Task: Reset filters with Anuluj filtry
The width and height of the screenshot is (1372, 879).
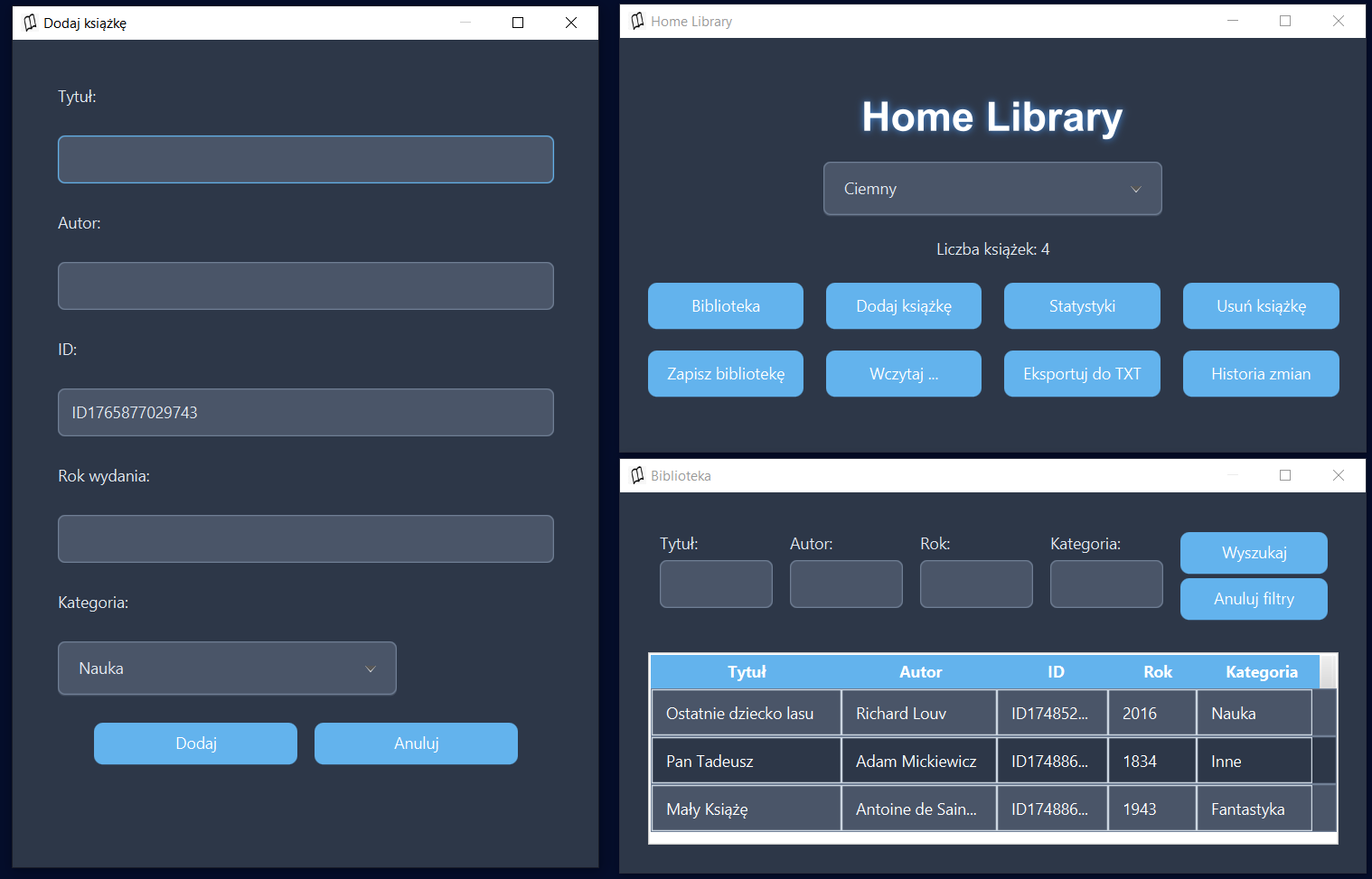Action: click(x=1253, y=599)
